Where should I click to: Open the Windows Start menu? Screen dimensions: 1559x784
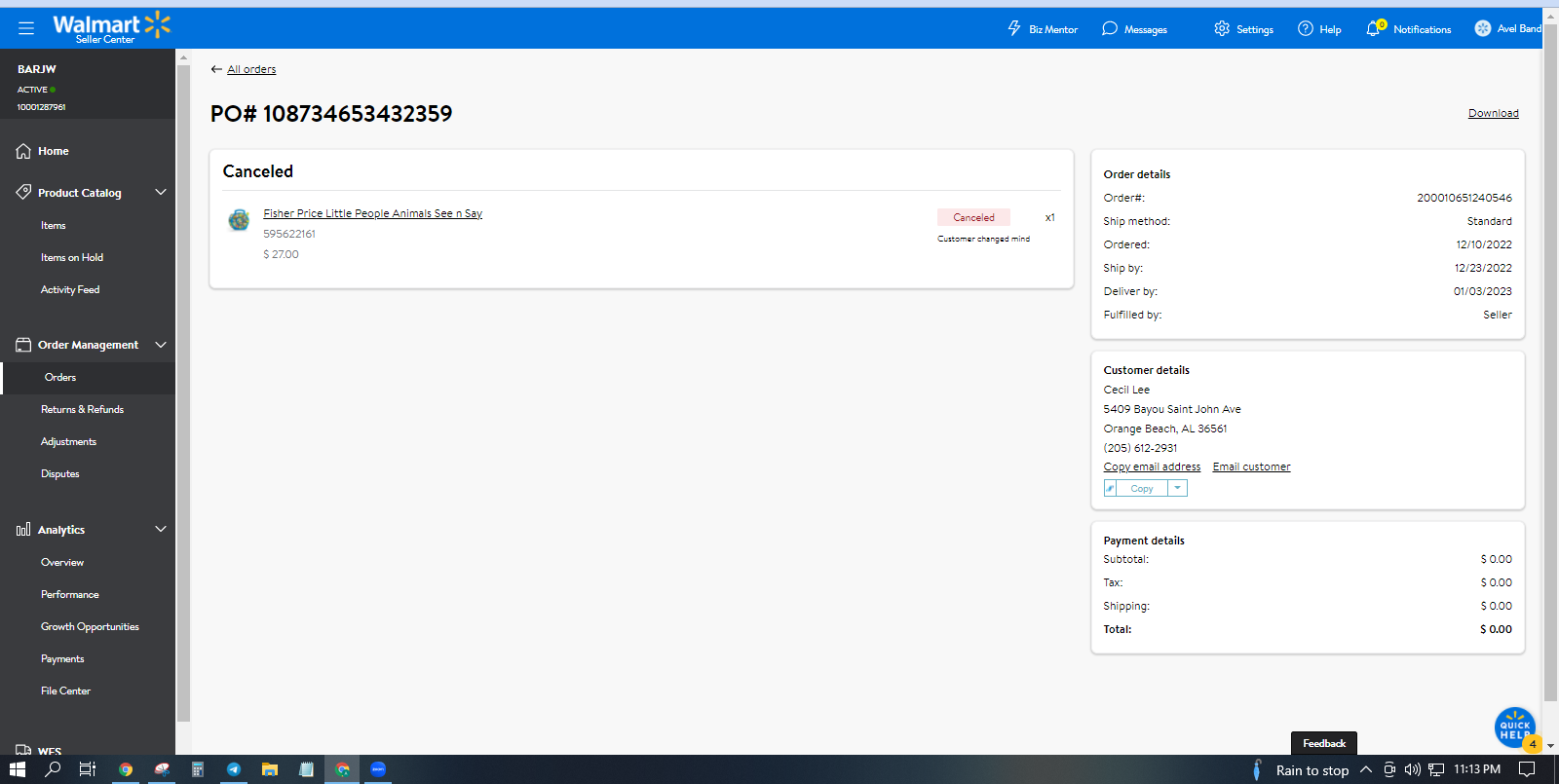point(17,769)
